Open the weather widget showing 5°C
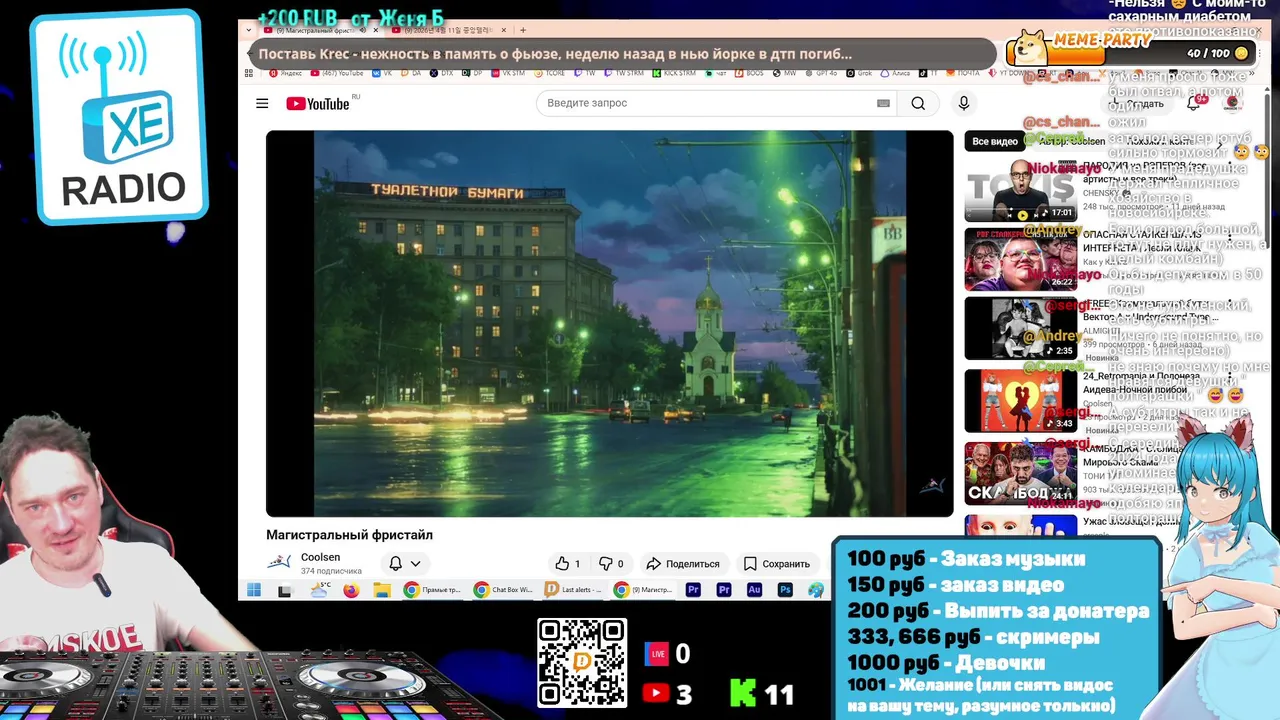The width and height of the screenshot is (1280, 720). [320, 589]
